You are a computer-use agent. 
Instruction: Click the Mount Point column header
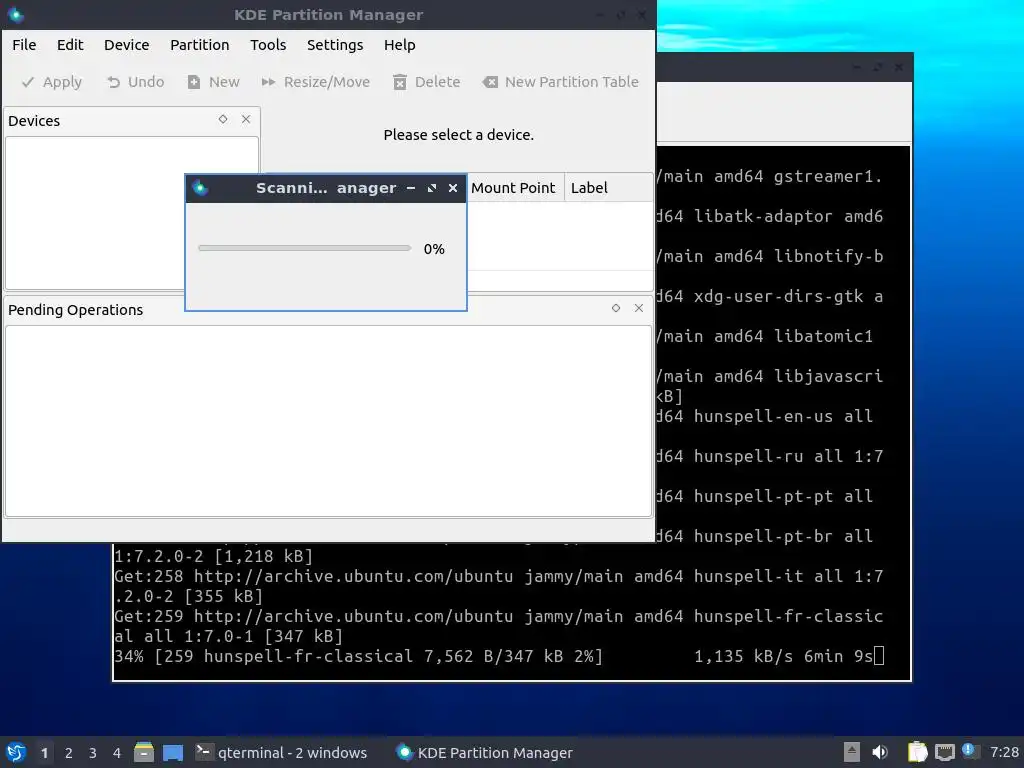513,188
